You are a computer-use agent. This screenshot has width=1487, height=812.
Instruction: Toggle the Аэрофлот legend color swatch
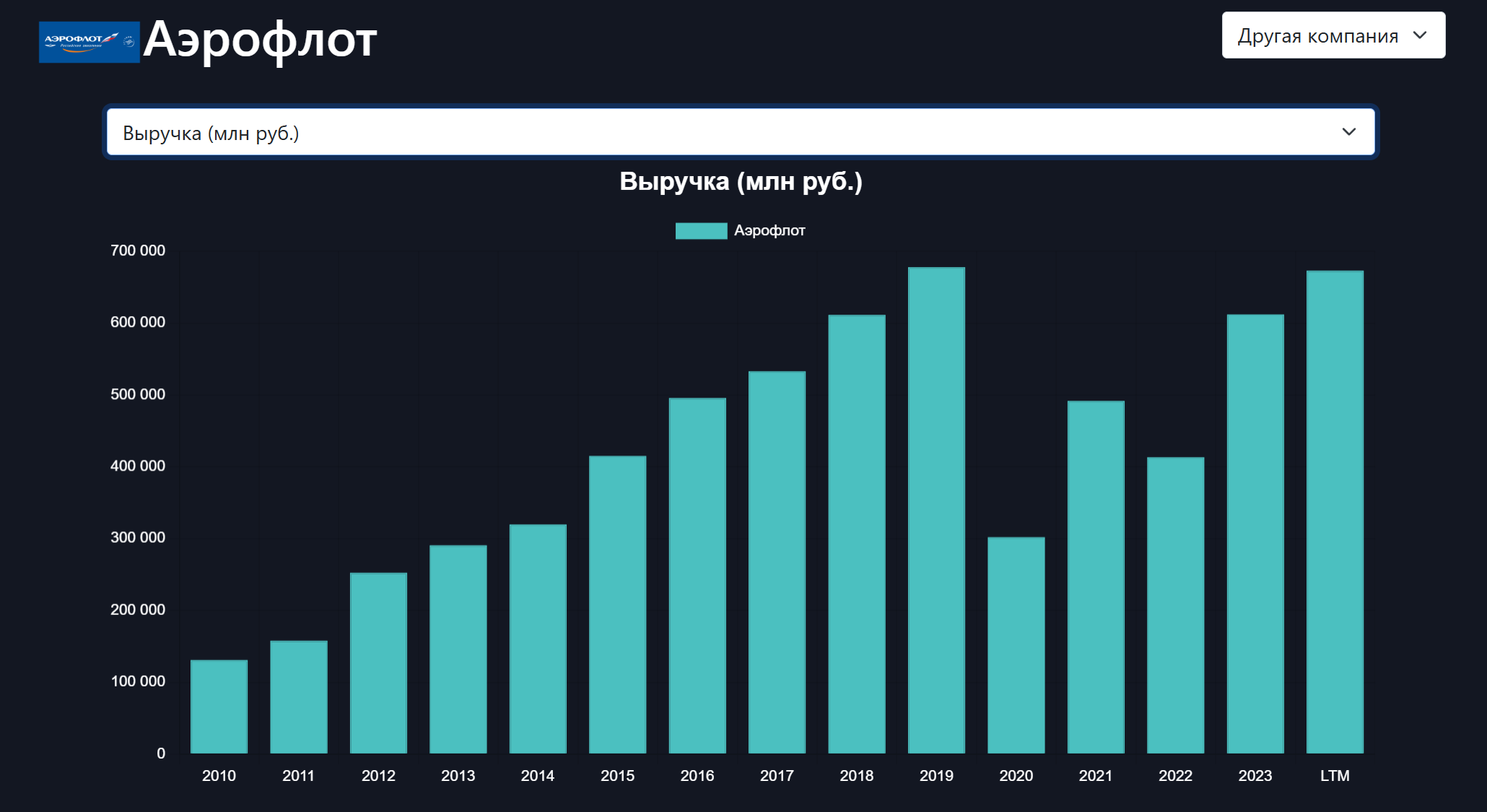(701, 230)
